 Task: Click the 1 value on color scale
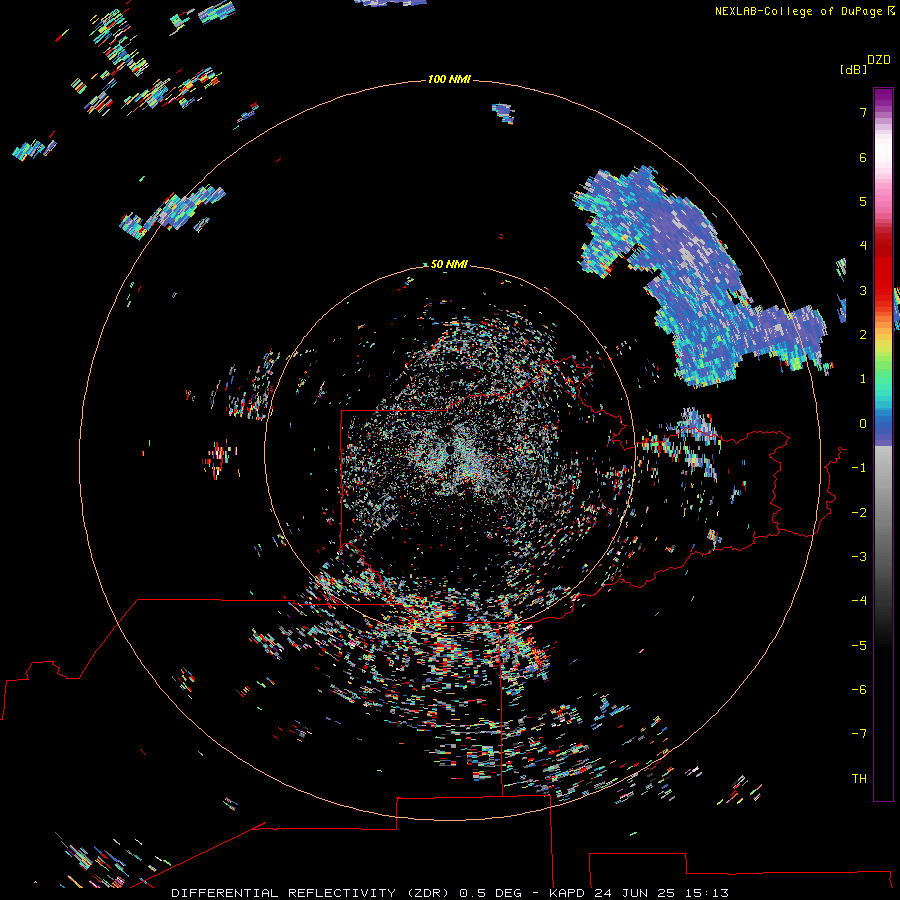coord(863,379)
